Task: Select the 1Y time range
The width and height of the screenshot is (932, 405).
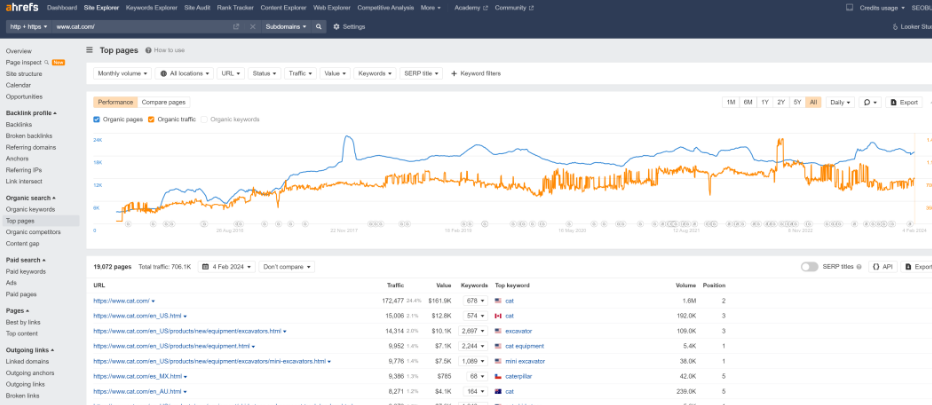Action: [764, 102]
